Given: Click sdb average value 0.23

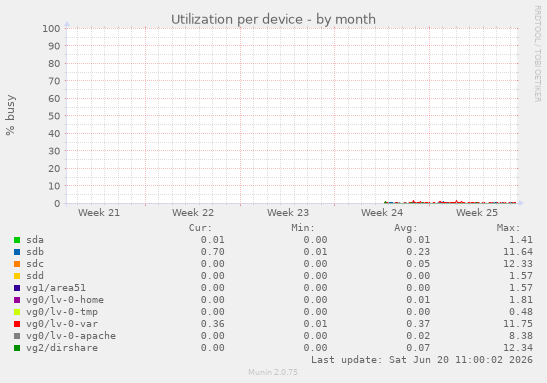Looking at the screenshot, I should [x=418, y=252].
